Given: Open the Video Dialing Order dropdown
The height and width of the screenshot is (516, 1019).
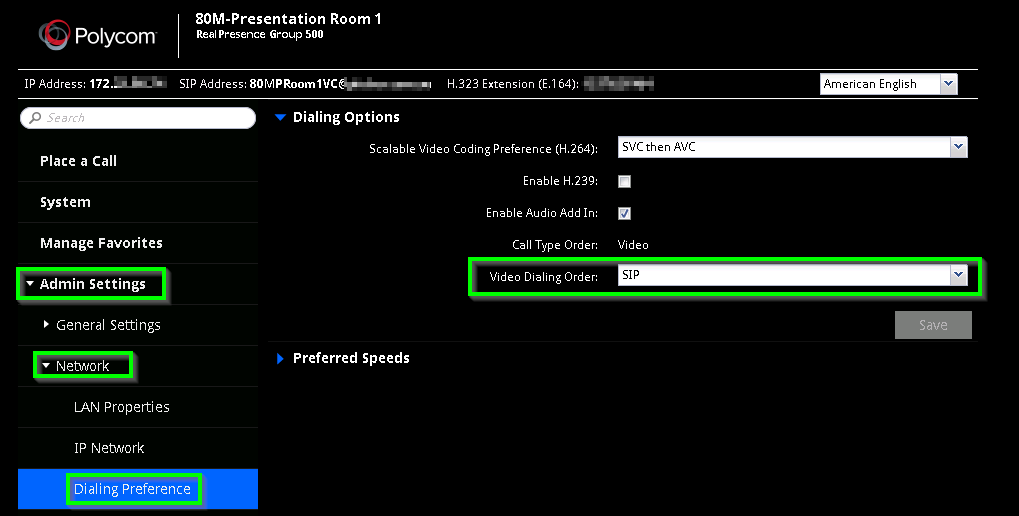Looking at the screenshot, I should tap(792, 275).
